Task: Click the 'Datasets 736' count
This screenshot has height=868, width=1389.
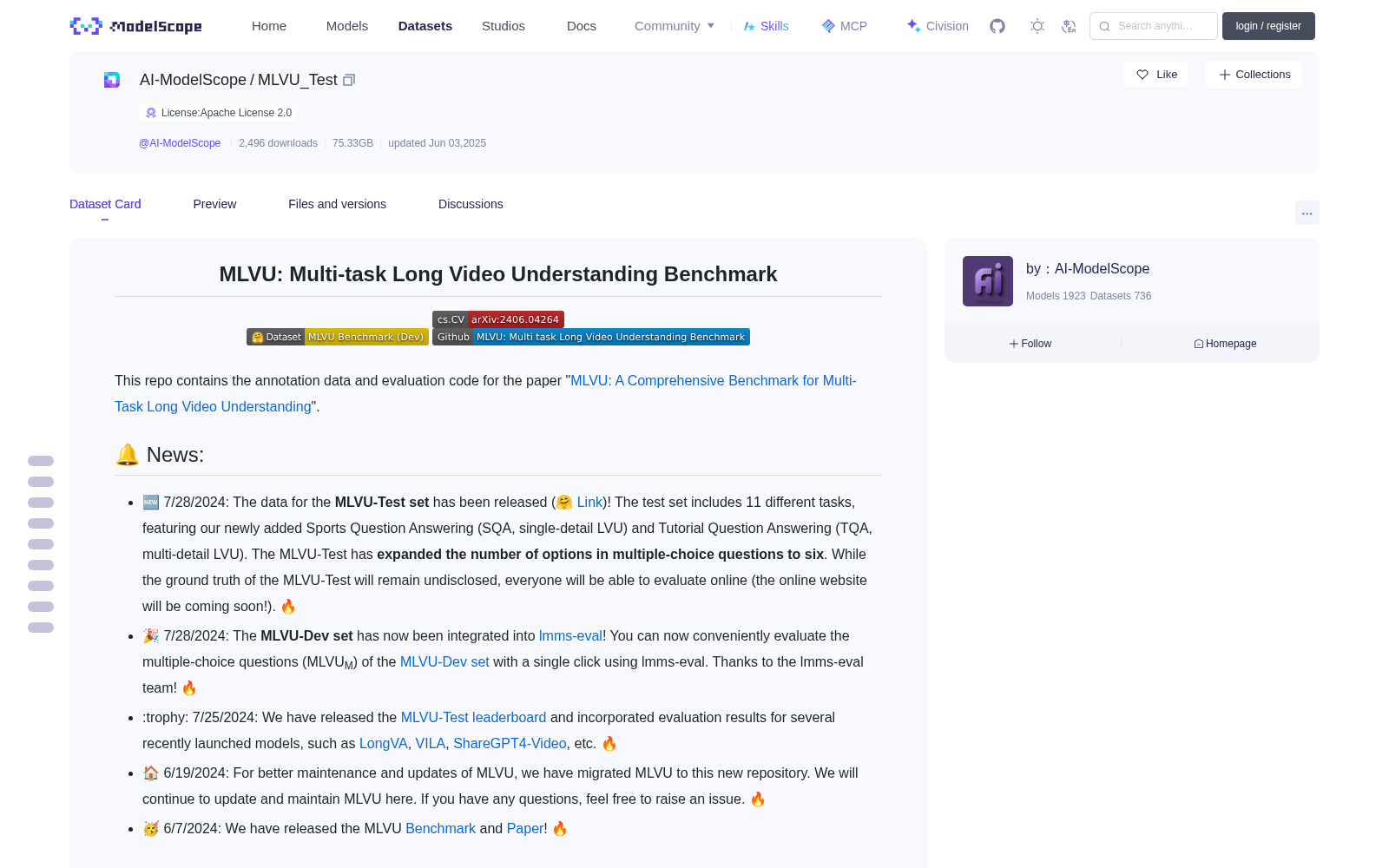Action: pos(1121,296)
